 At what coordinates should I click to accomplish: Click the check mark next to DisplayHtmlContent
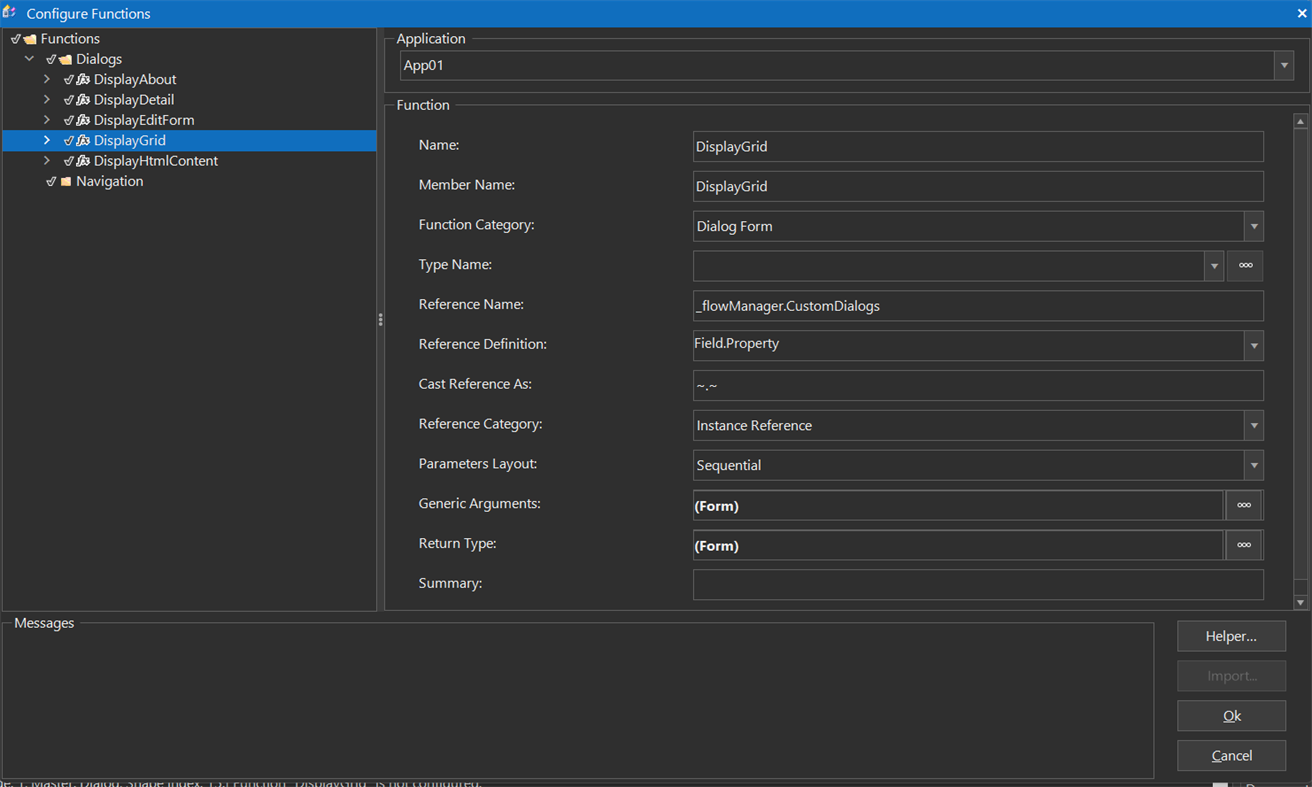coord(69,161)
